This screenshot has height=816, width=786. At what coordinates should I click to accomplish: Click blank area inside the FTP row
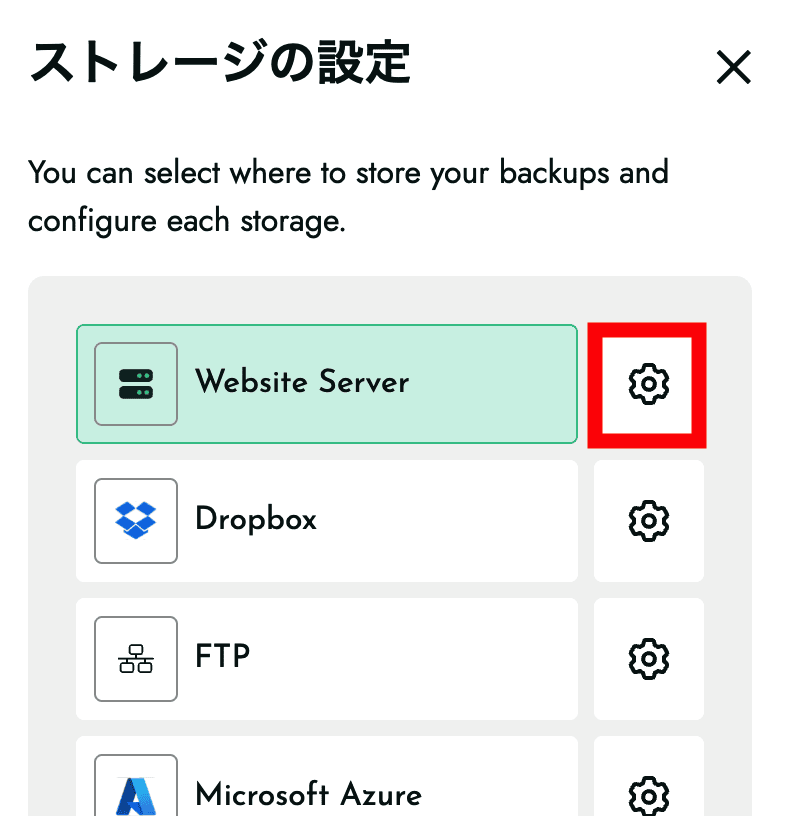(420, 659)
